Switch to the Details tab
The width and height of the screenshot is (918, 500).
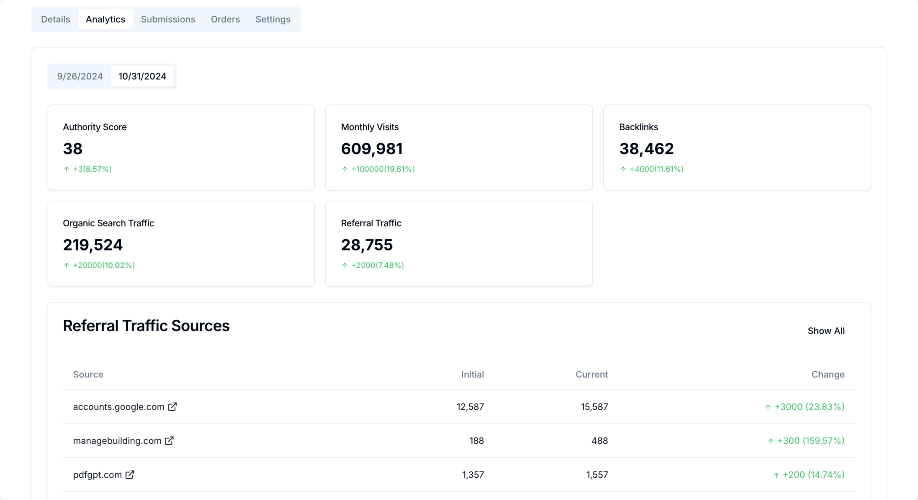(x=56, y=19)
